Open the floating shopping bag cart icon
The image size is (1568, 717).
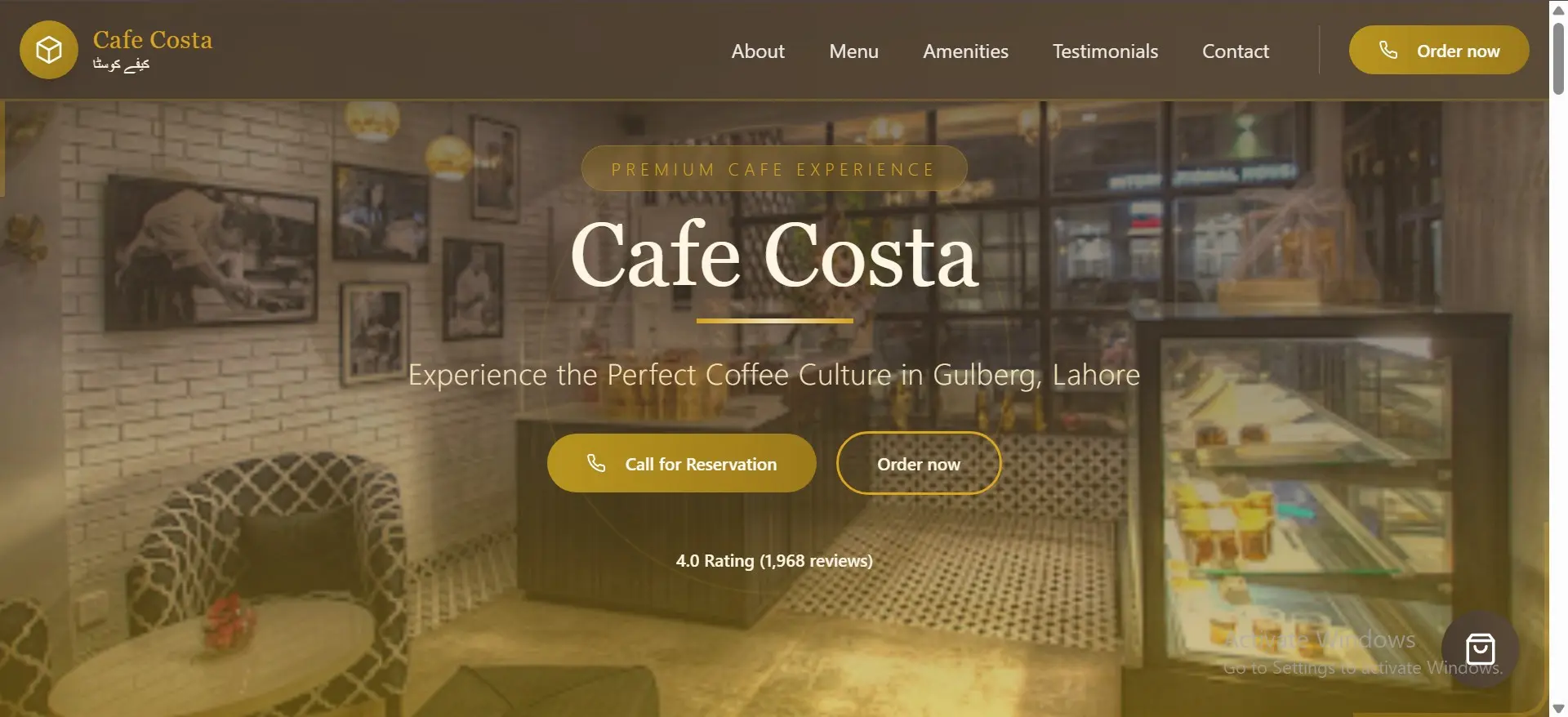pyautogui.click(x=1480, y=649)
